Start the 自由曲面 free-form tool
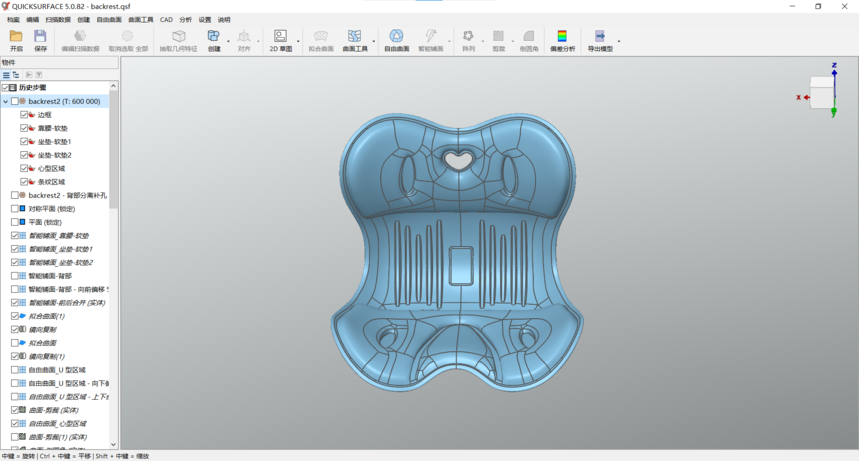859x461 pixels. point(396,36)
